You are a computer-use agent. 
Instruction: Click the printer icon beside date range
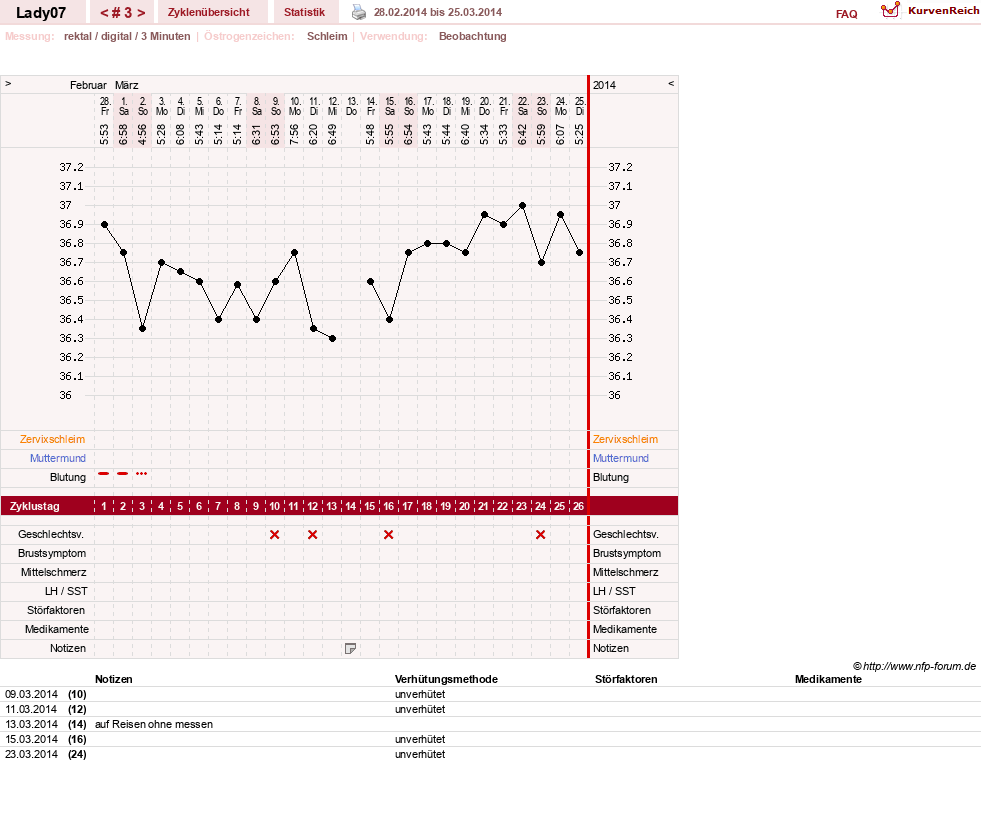358,12
